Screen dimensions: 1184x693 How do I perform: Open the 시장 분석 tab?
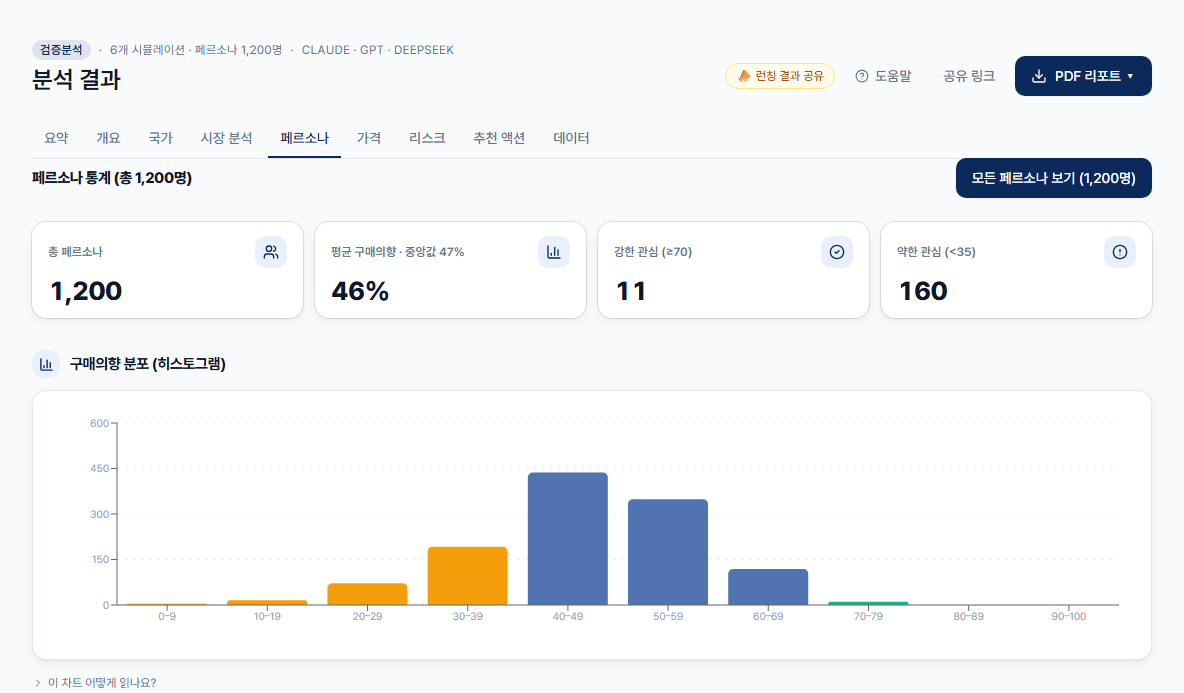pos(227,138)
